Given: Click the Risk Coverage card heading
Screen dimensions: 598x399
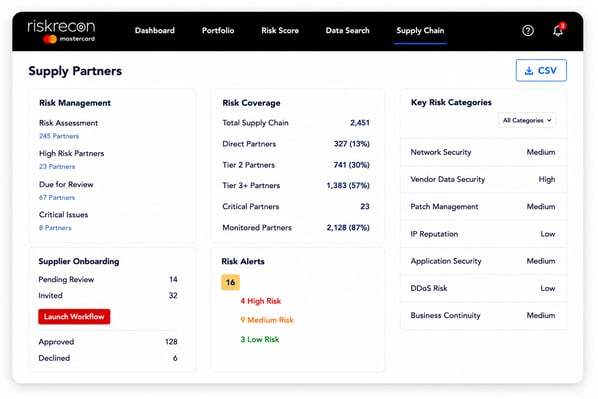Looking at the screenshot, I should 251,103.
